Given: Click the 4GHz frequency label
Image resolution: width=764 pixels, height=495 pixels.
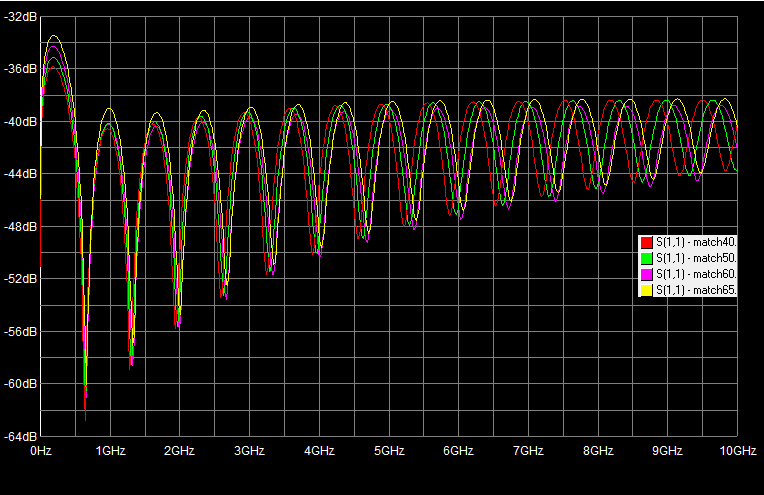Looking at the screenshot, I should pos(319,451).
